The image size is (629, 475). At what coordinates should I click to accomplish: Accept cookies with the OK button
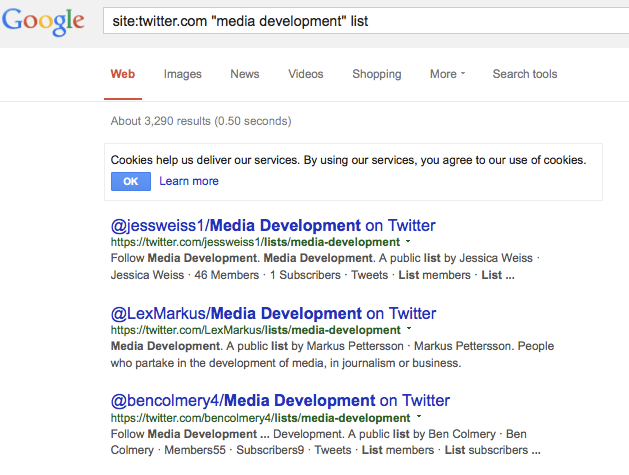pos(131,181)
